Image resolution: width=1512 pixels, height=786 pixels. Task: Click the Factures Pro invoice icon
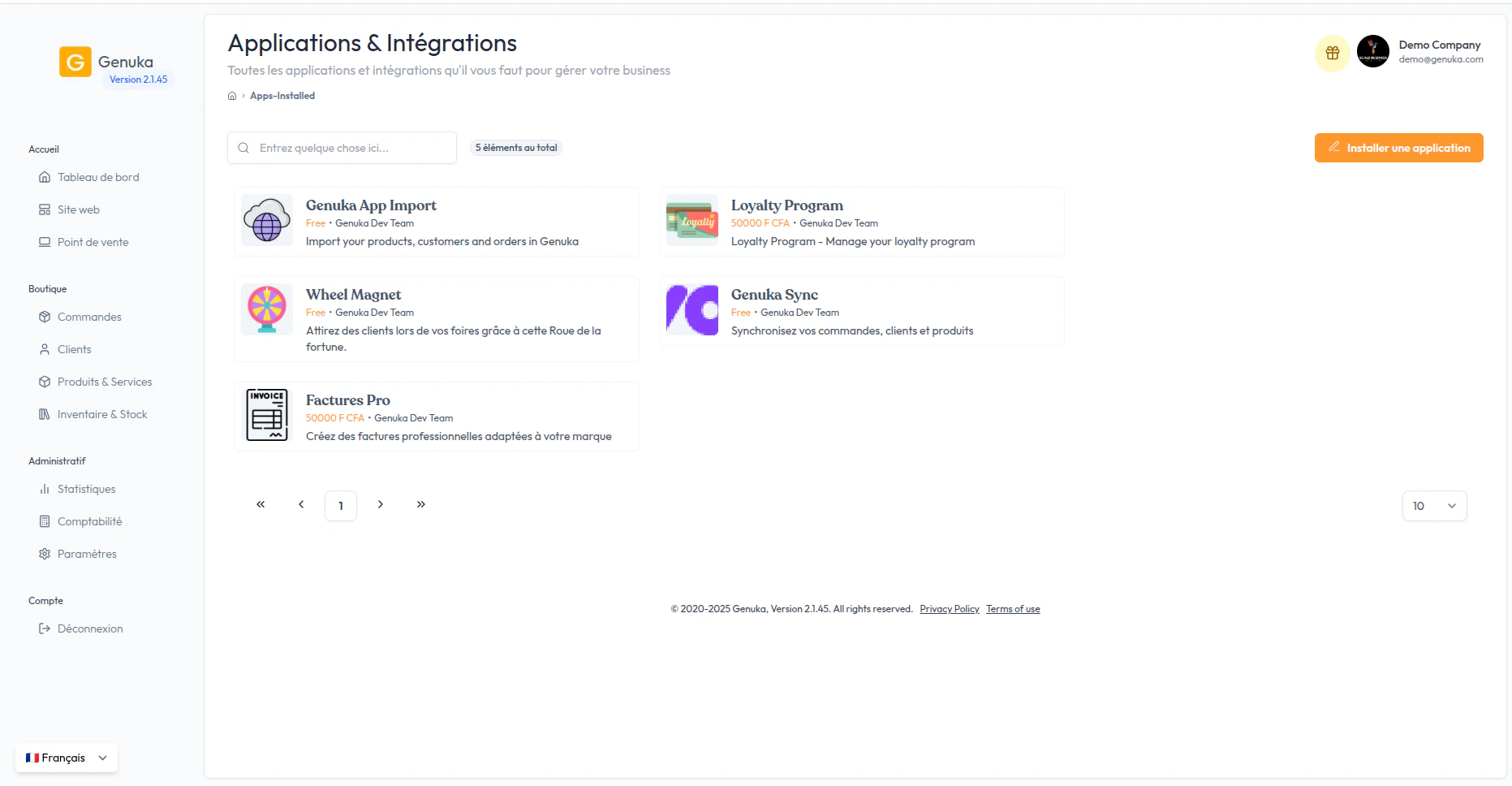(267, 414)
